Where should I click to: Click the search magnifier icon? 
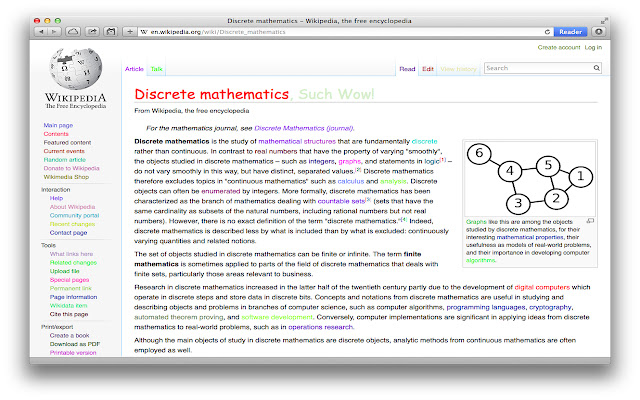pyautogui.click(x=596, y=68)
